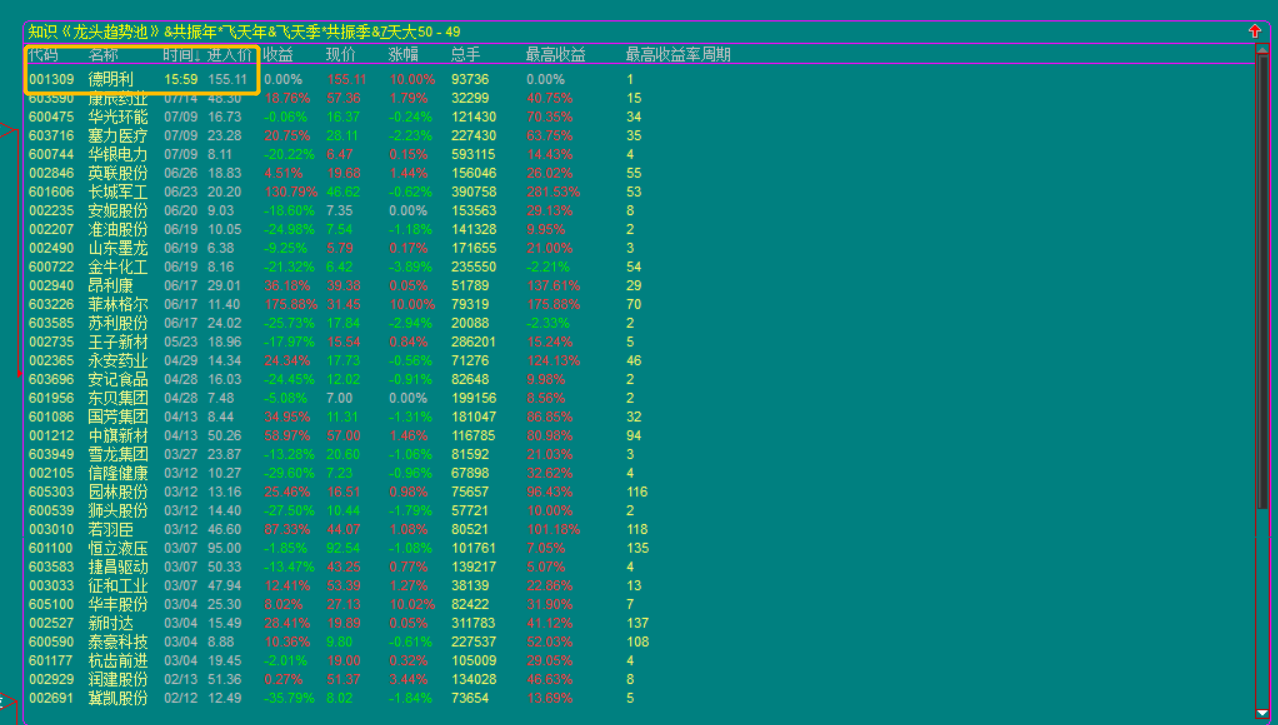Select the 安记食品 stock name
1278x725 pixels.
118,379
